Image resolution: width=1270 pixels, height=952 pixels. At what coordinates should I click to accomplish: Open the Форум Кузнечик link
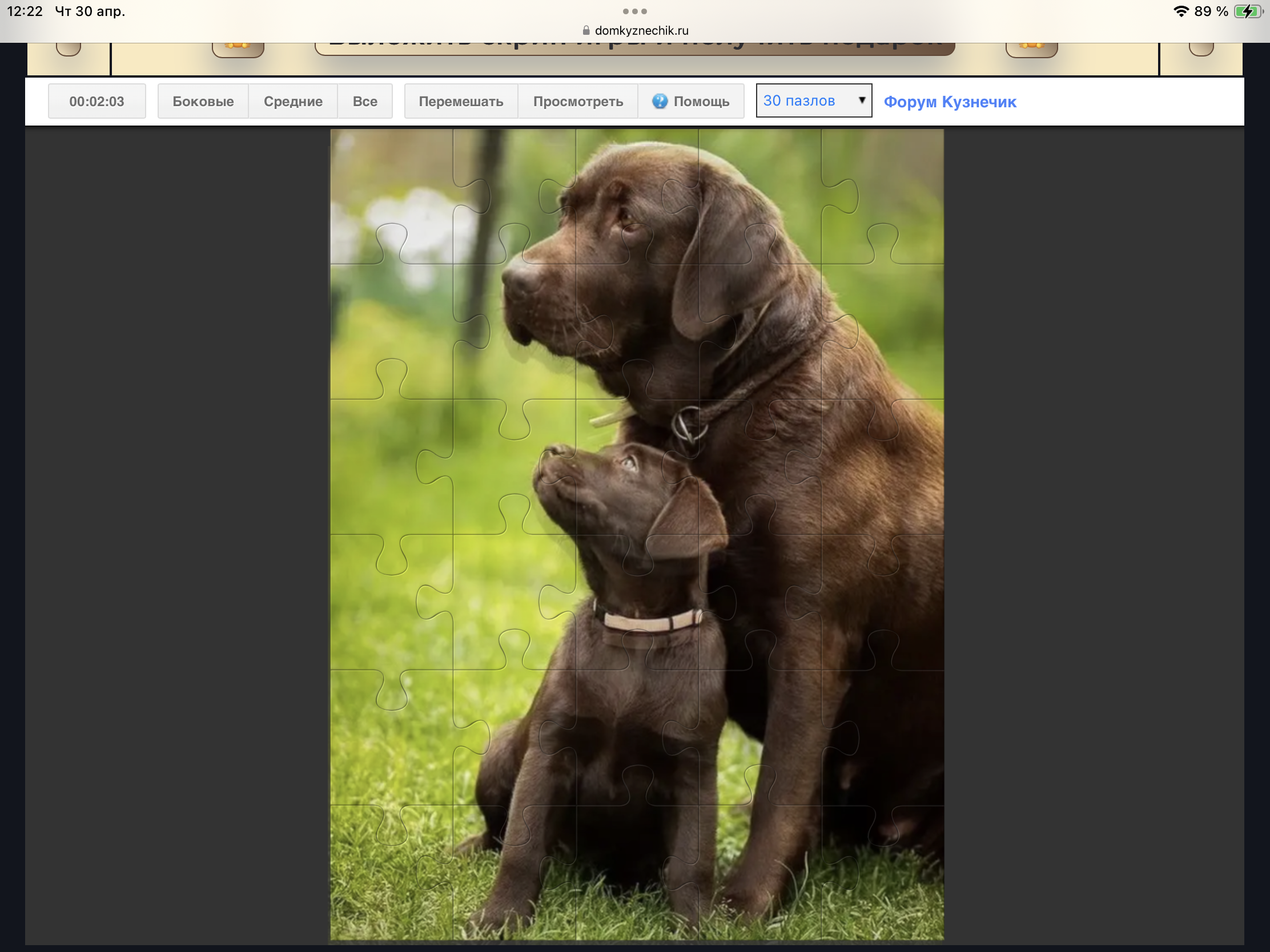(950, 102)
